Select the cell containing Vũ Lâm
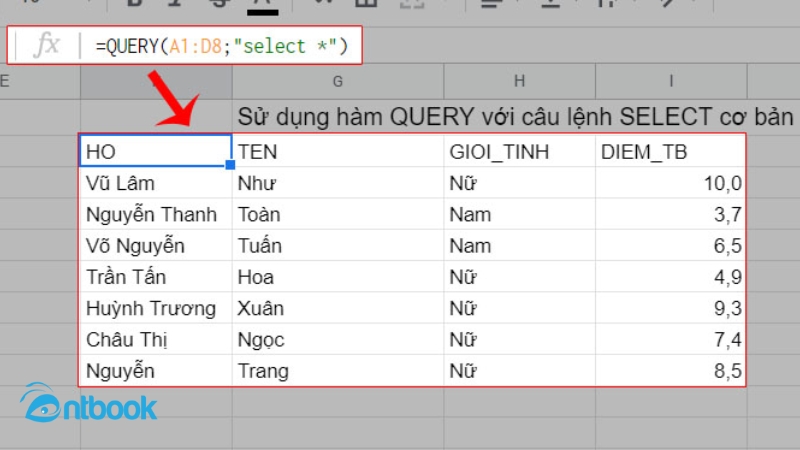Image resolution: width=800 pixels, height=450 pixels. point(156,183)
